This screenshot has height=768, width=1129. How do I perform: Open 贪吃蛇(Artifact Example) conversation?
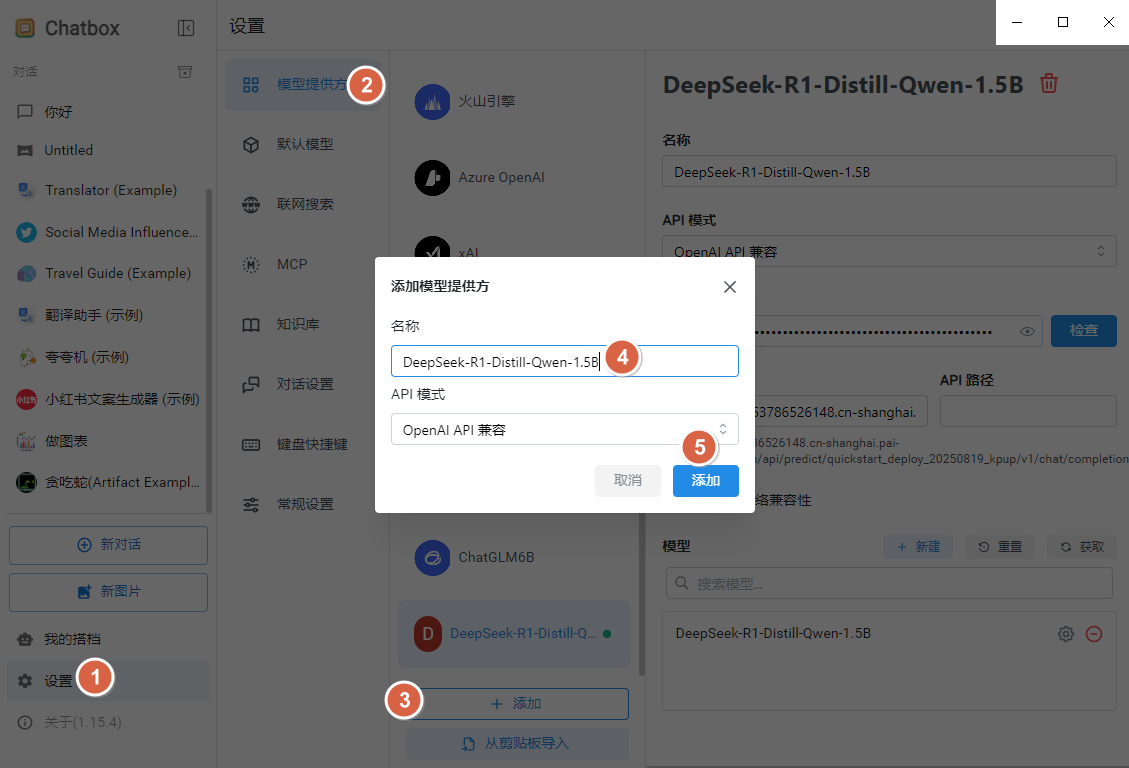click(x=108, y=482)
